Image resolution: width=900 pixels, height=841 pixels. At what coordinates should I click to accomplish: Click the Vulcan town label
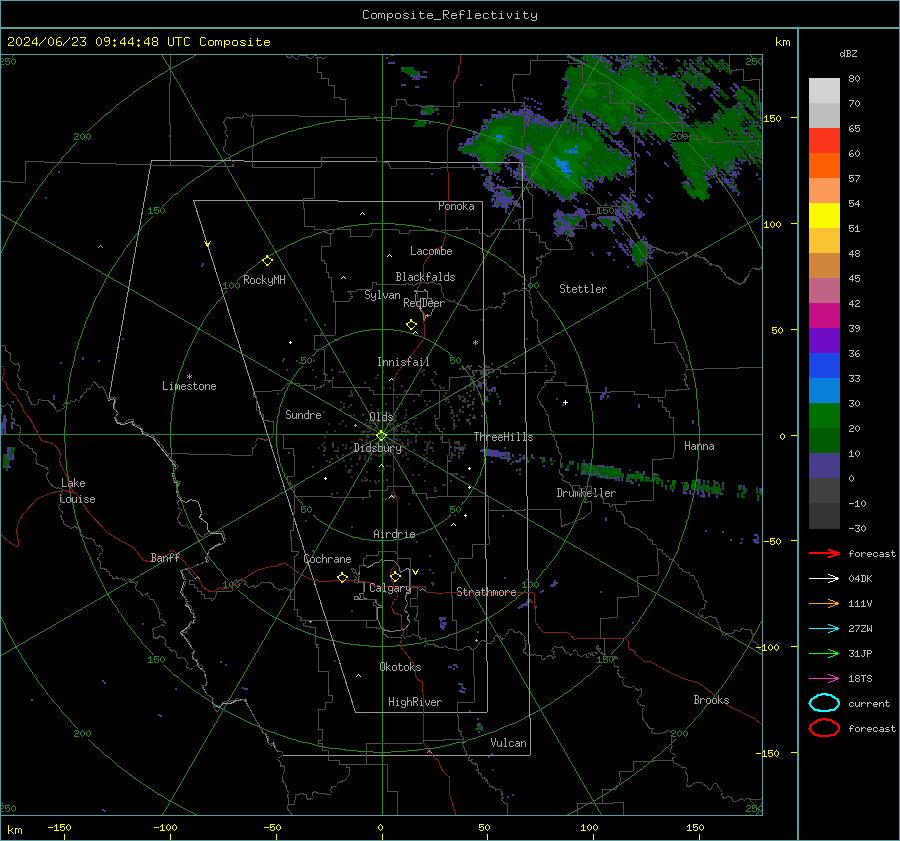(508, 743)
